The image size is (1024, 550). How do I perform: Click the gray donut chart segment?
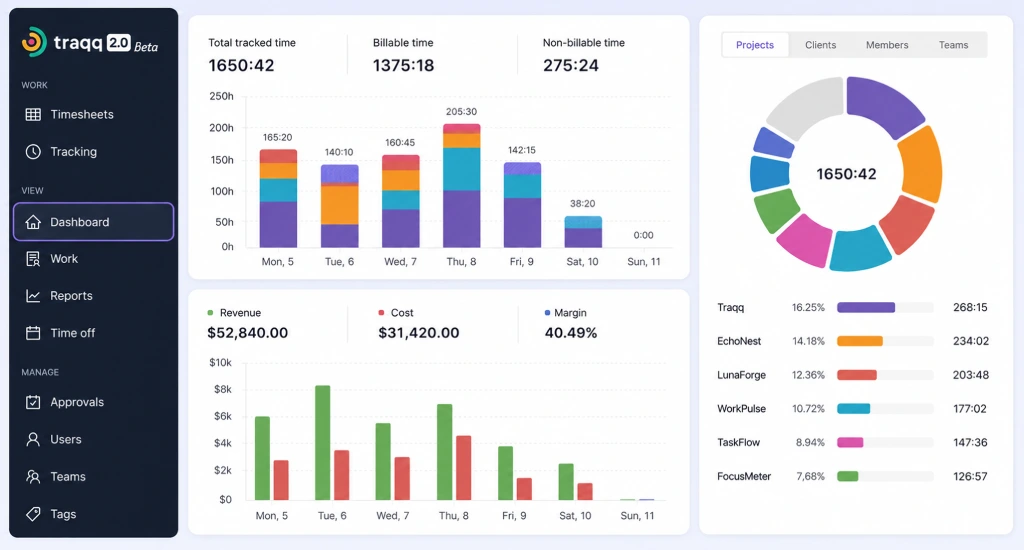(808, 106)
